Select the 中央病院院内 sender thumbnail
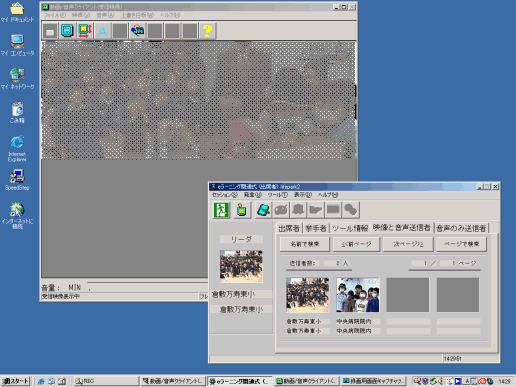The width and height of the screenshot is (516, 387). (x=358, y=295)
